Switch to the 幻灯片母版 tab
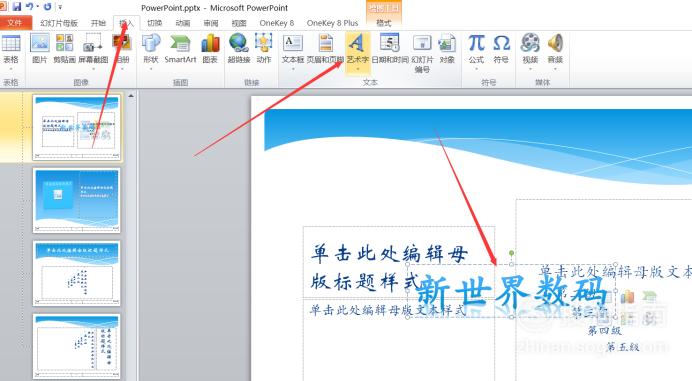Viewport: 692px width, 381px height. click(x=59, y=23)
